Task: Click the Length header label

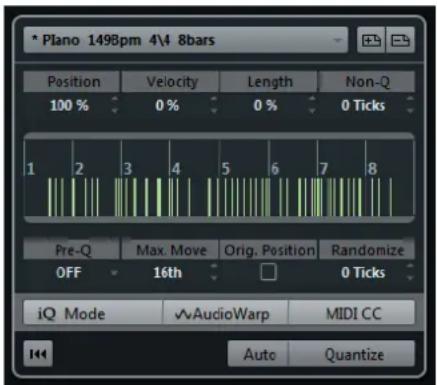Action: point(268,82)
